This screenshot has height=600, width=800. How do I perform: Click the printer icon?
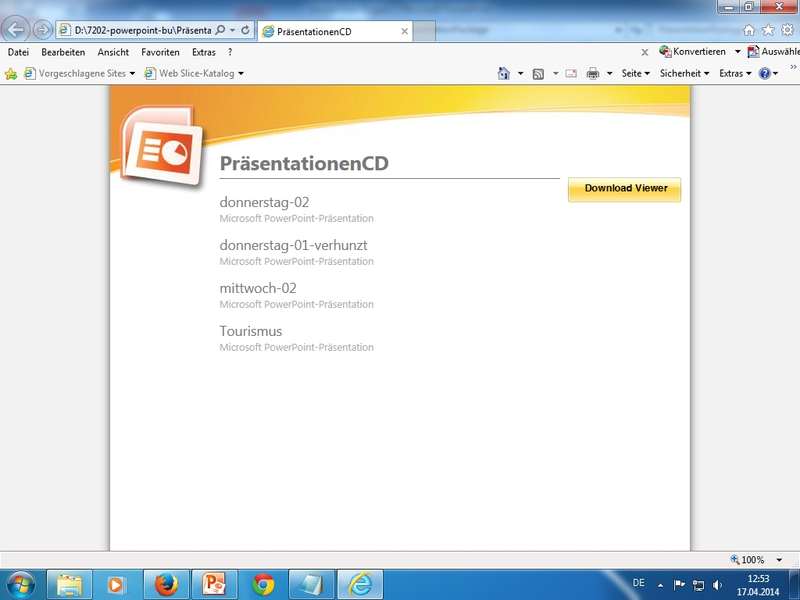[x=593, y=74]
